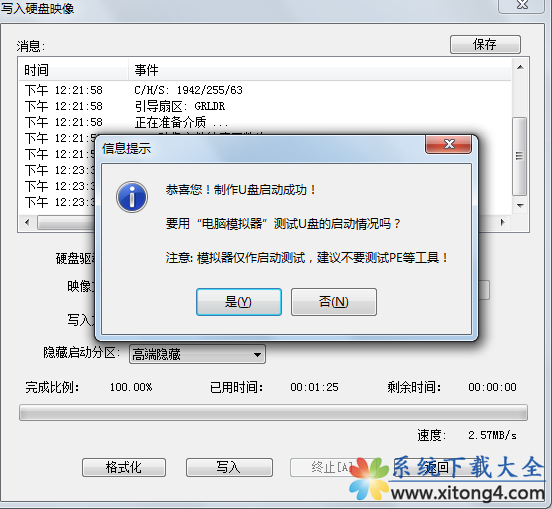Screen dimensions: 552x509
Task: Click the 写入 button
Action: pos(229,467)
